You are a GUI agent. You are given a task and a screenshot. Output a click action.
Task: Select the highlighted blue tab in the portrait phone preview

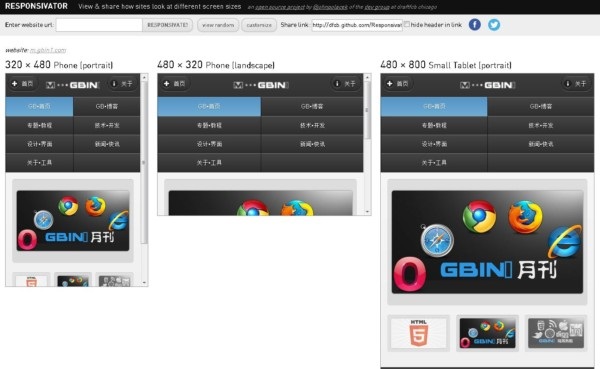pos(39,106)
